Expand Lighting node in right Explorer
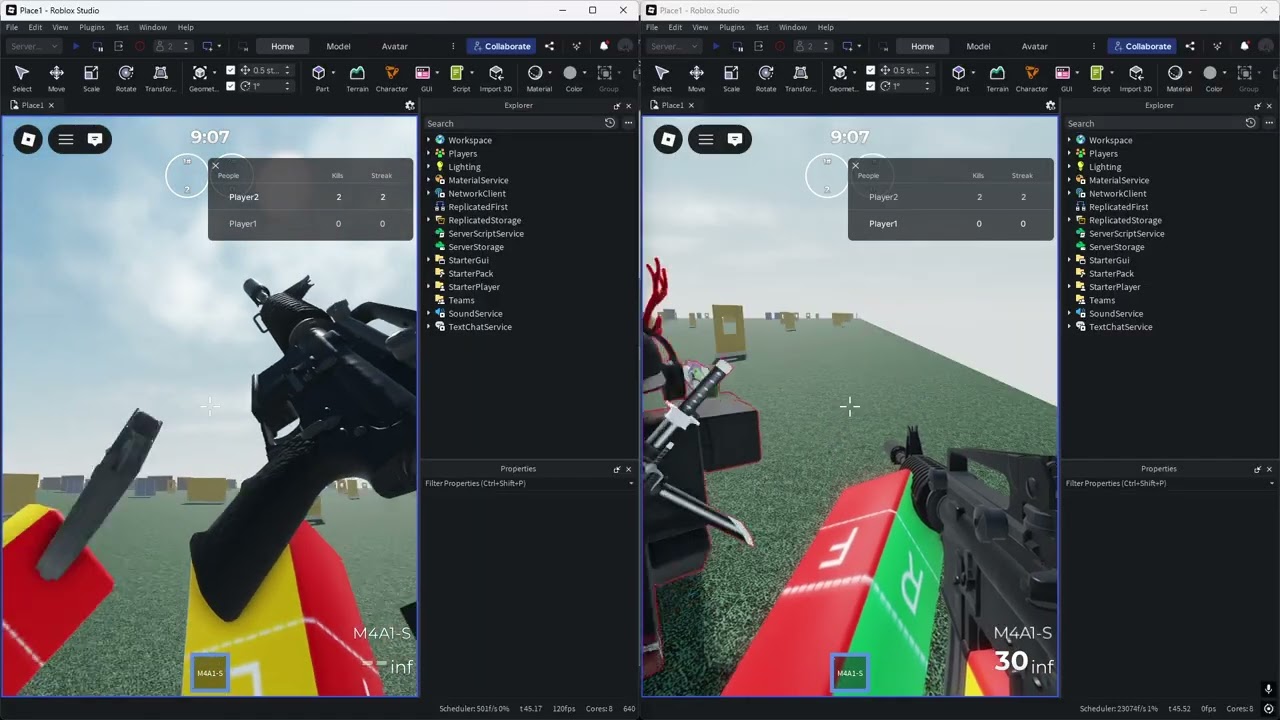 pos(1069,167)
